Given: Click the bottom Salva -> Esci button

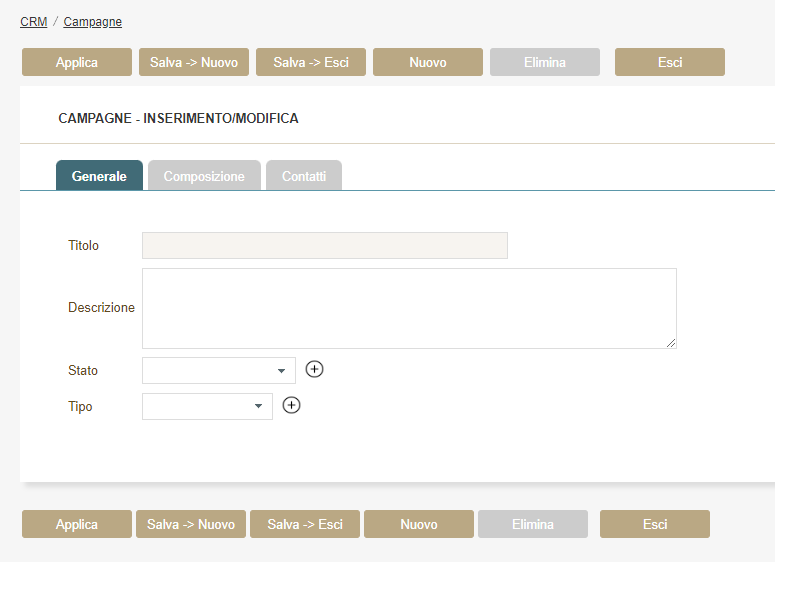Looking at the screenshot, I should [x=305, y=524].
